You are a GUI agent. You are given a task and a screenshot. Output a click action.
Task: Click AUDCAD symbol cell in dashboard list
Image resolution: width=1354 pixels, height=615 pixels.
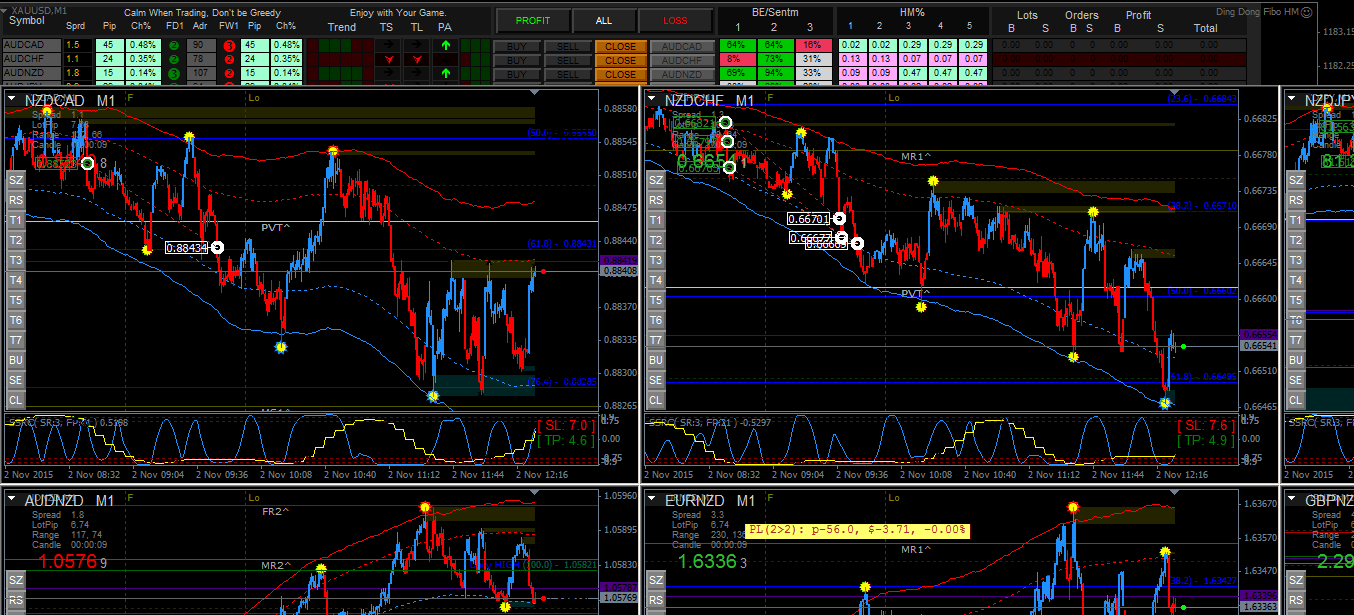tap(30, 46)
